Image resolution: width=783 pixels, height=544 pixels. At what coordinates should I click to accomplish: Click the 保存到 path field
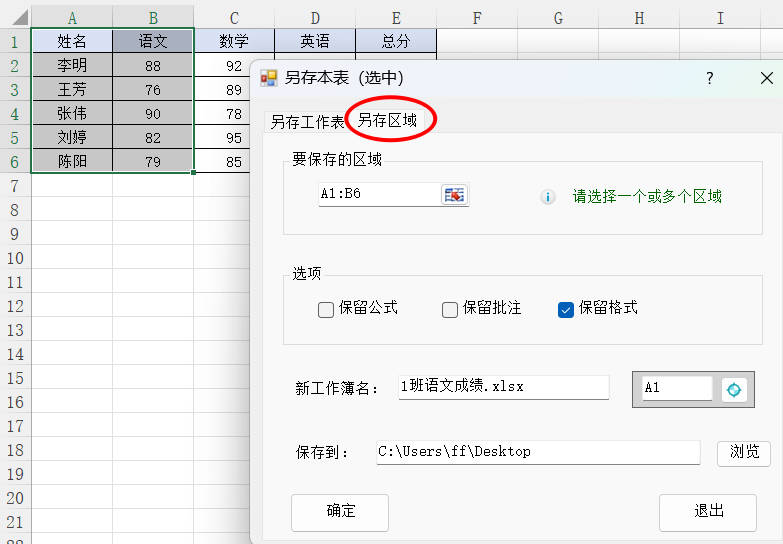(537, 452)
